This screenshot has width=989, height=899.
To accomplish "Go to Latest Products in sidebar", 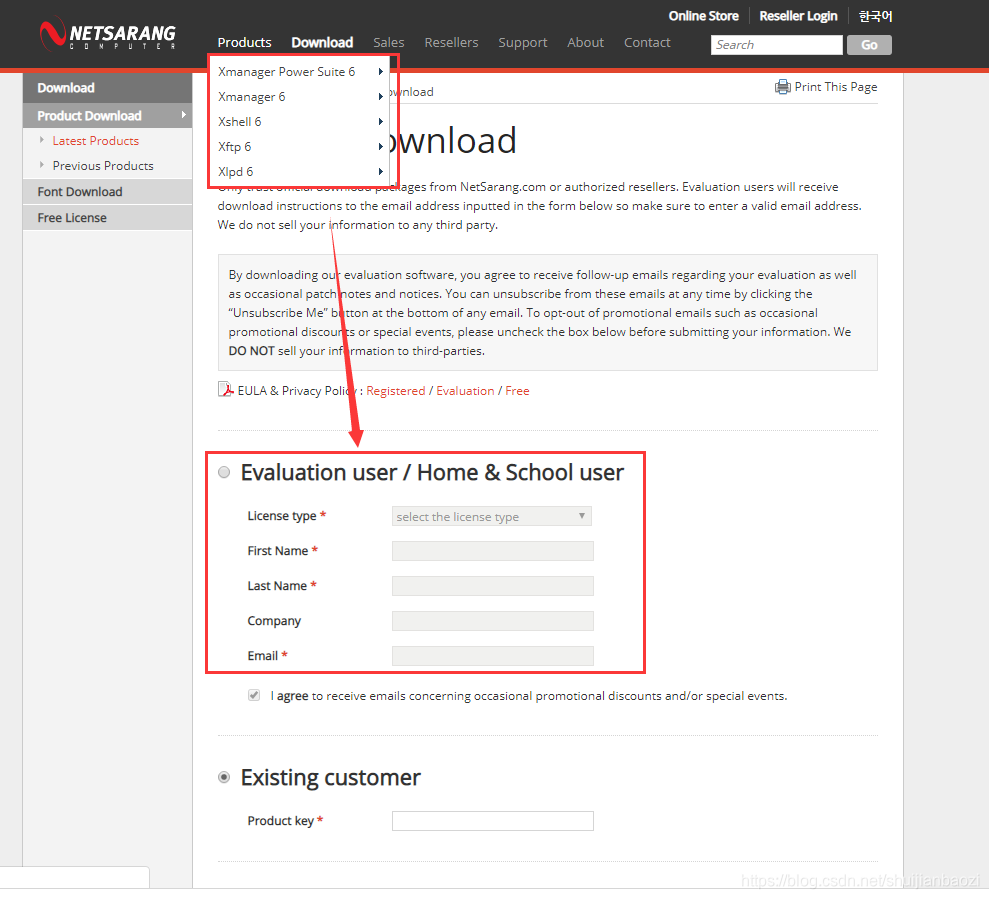I will 96,141.
